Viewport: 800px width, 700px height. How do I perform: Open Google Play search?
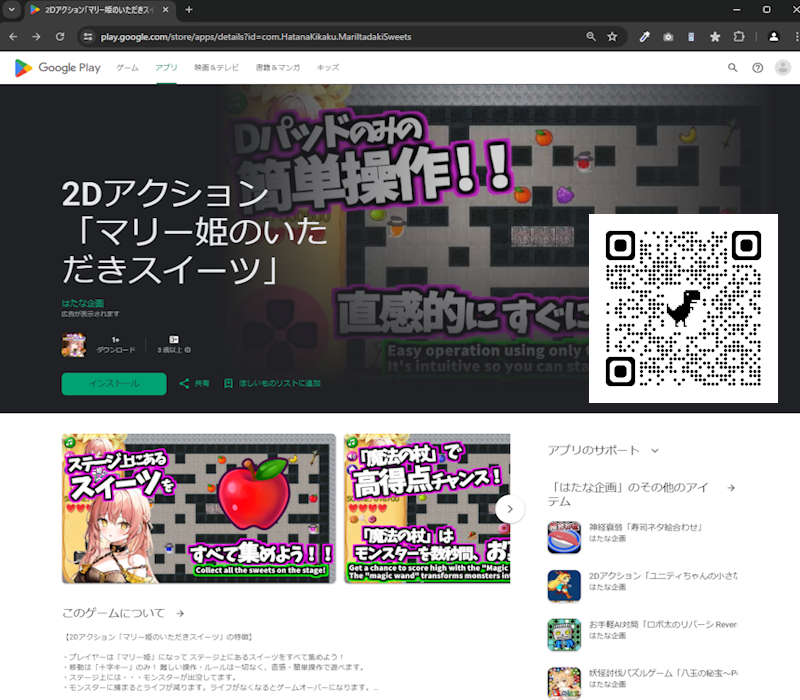pos(732,68)
